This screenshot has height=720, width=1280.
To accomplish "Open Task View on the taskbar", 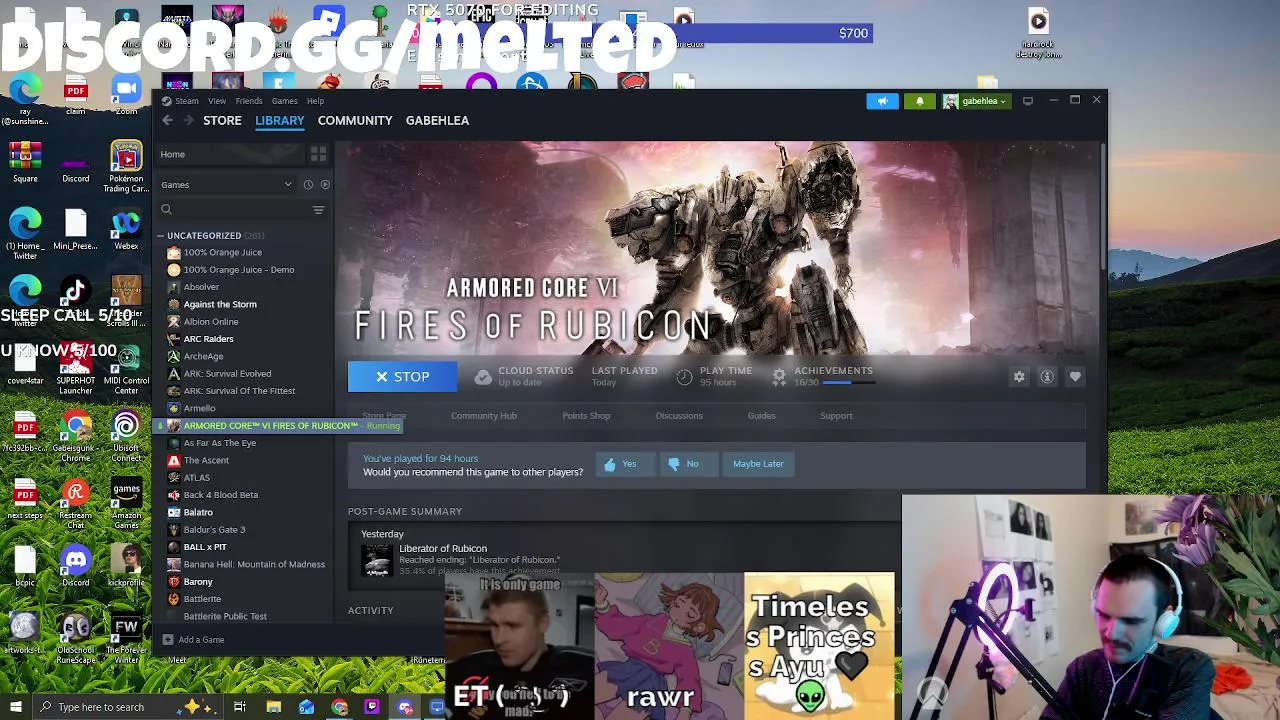I will (240, 707).
